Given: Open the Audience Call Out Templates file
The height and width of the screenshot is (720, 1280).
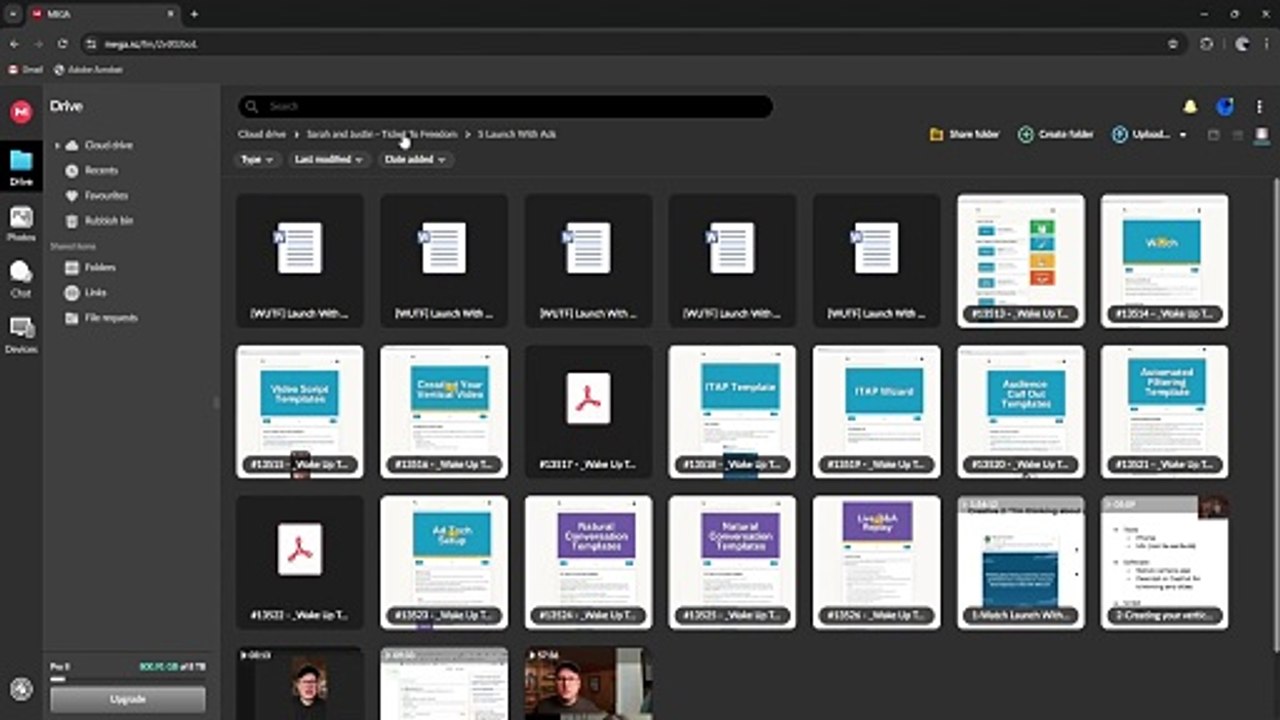Looking at the screenshot, I should click(x=1020, y=411).
